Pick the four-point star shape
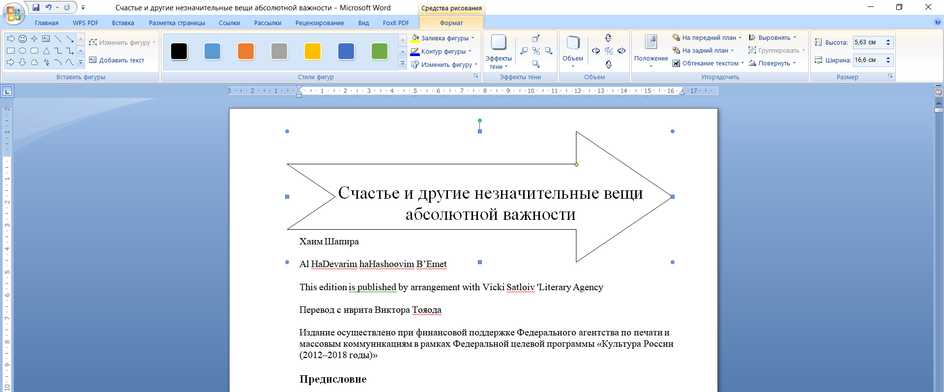 tap(34, 39)
